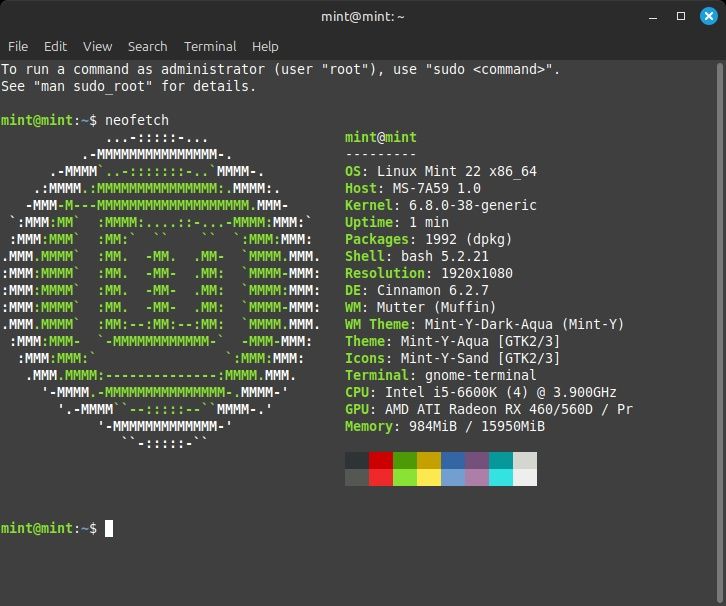Click the "Host: MS-7A59 1.0" line

413,188
